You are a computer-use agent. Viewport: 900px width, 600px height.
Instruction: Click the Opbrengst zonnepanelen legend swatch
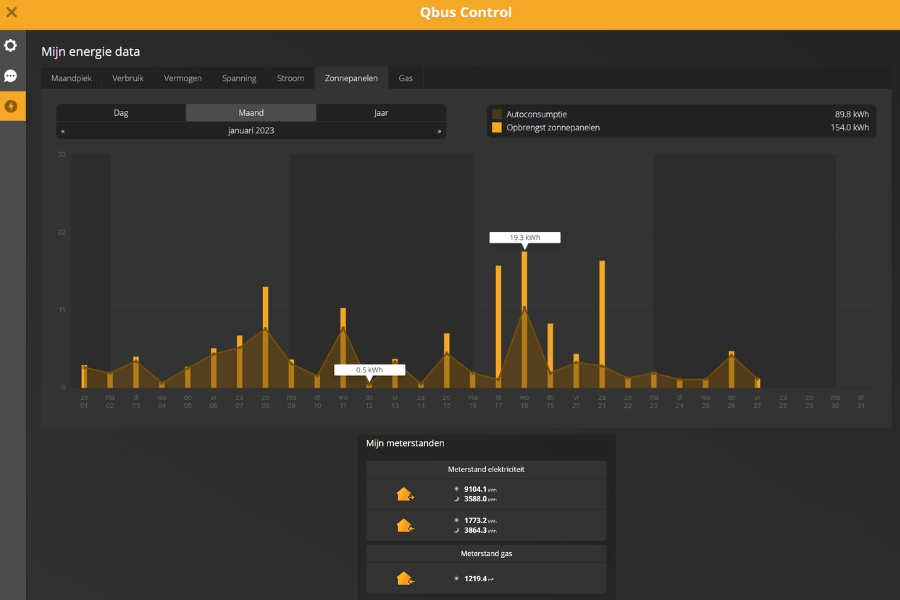tap(497, 128)
